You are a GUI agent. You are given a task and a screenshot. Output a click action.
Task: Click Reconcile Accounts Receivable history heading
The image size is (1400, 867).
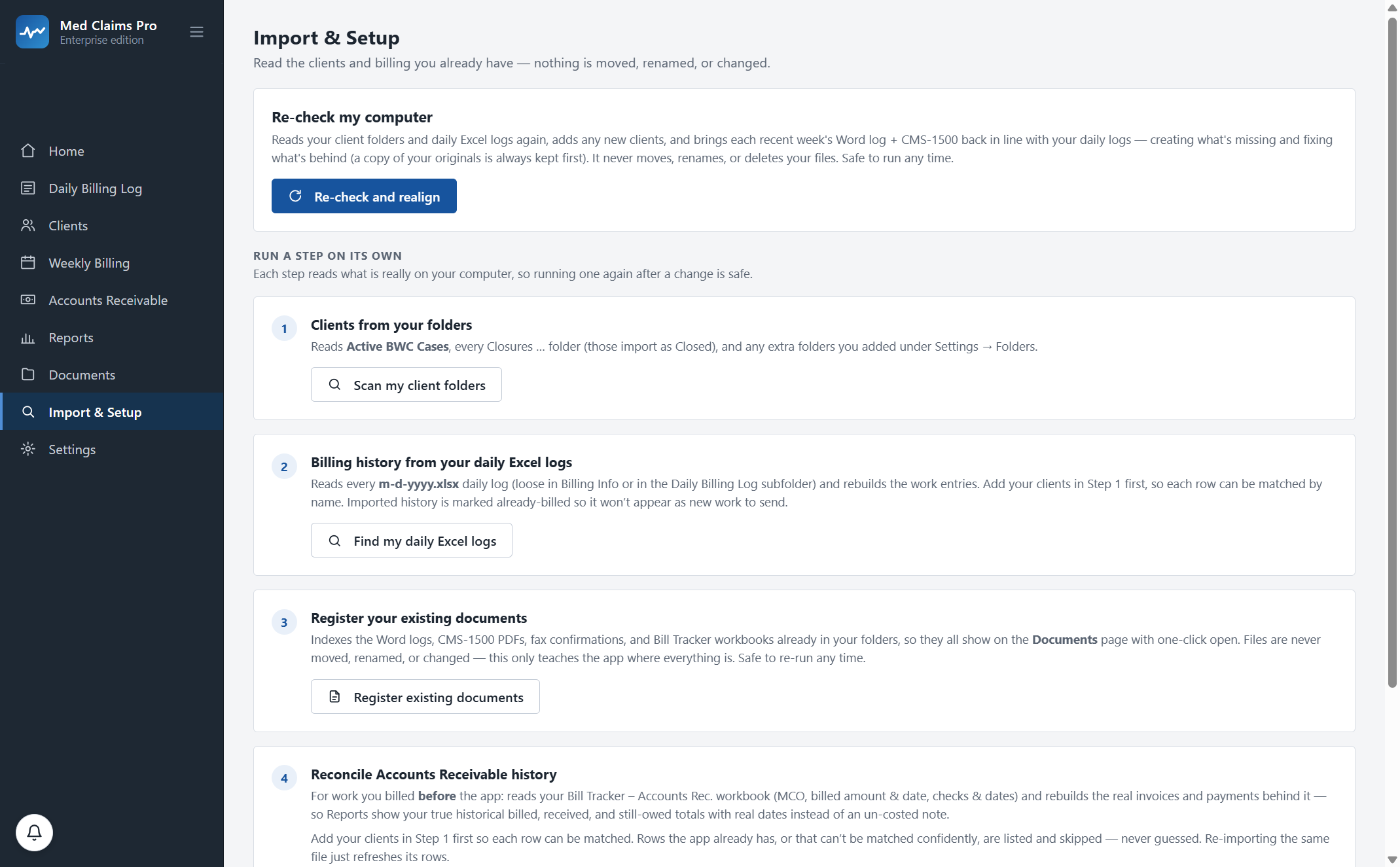(x=433, y=775)
